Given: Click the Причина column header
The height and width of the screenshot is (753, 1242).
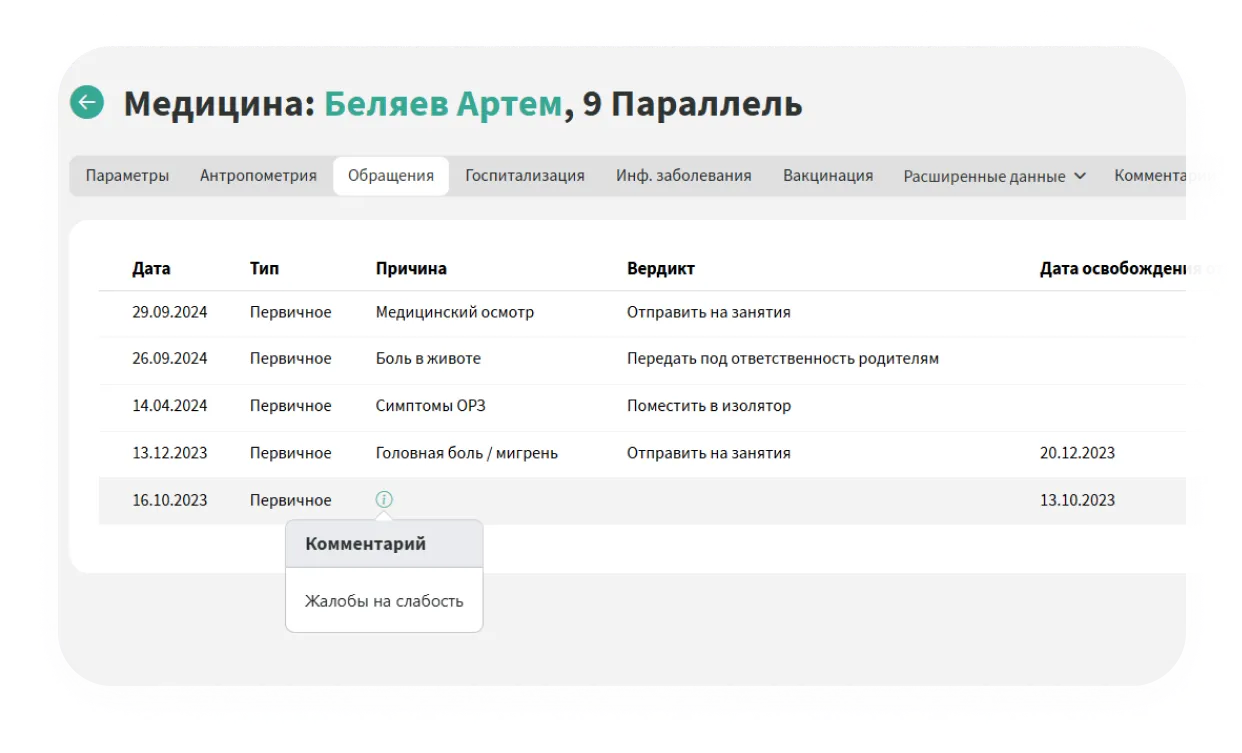Looking at the screenshot, I should point(411,268).
